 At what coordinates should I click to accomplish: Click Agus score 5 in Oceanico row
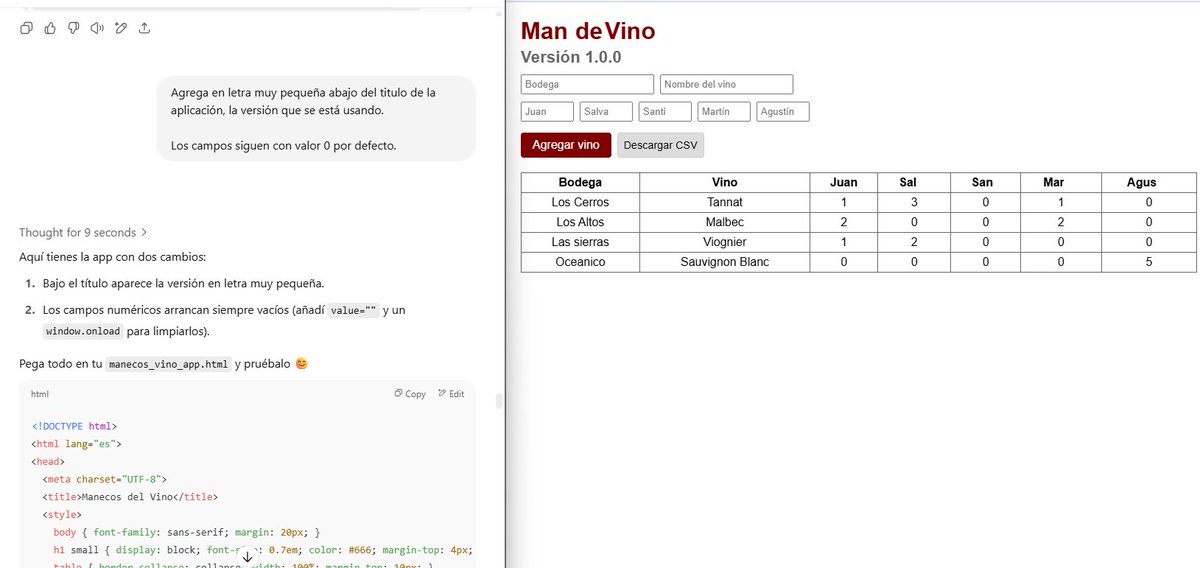click(x=1149, y=262)
